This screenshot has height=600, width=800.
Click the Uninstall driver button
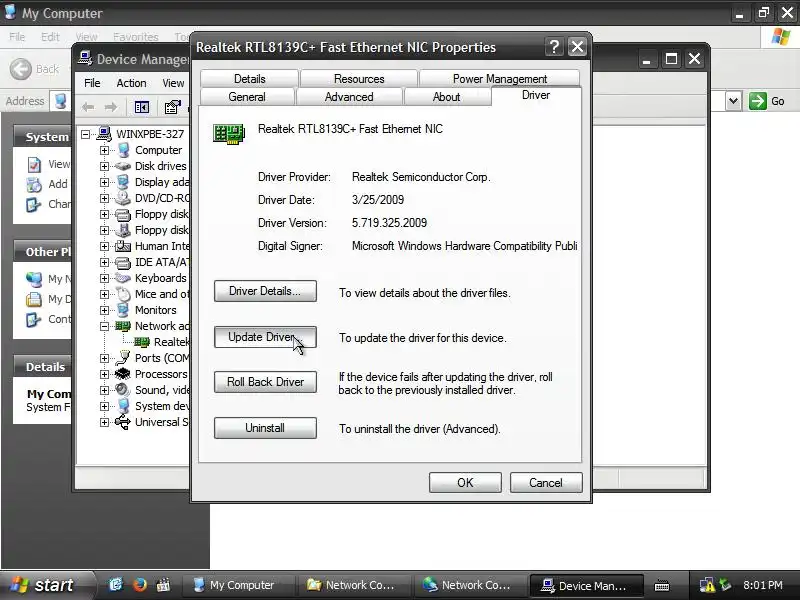coord(265,428)
